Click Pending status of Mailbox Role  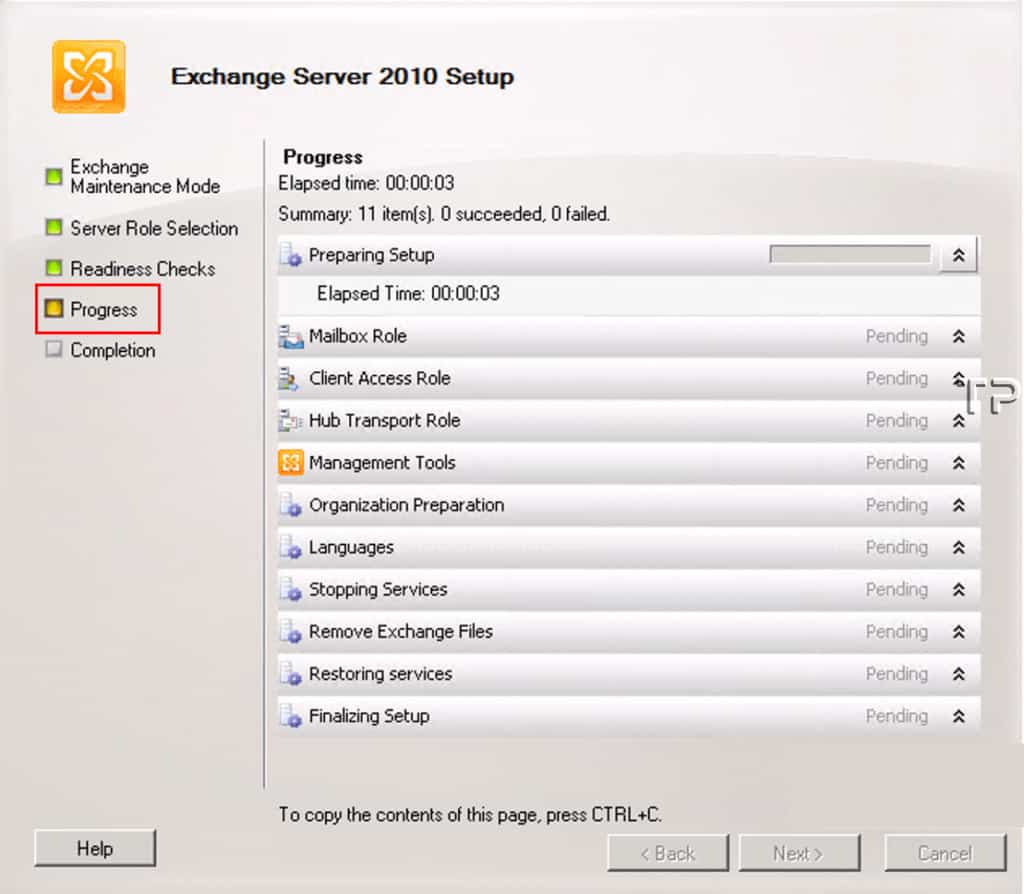[897, 336]
